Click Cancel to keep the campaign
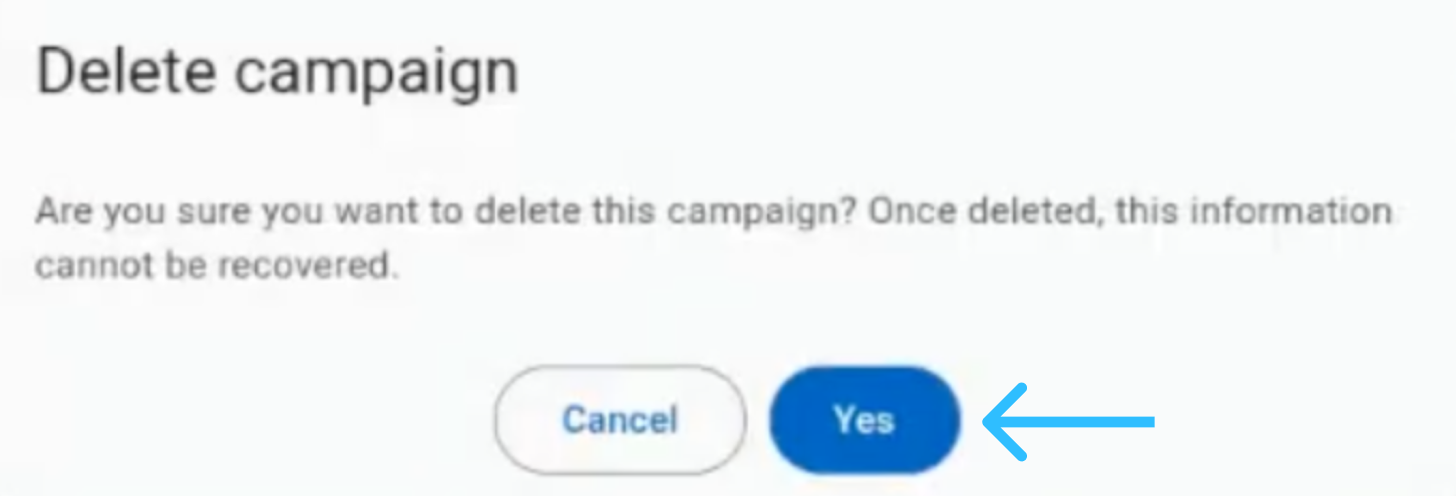 [620, 420]
